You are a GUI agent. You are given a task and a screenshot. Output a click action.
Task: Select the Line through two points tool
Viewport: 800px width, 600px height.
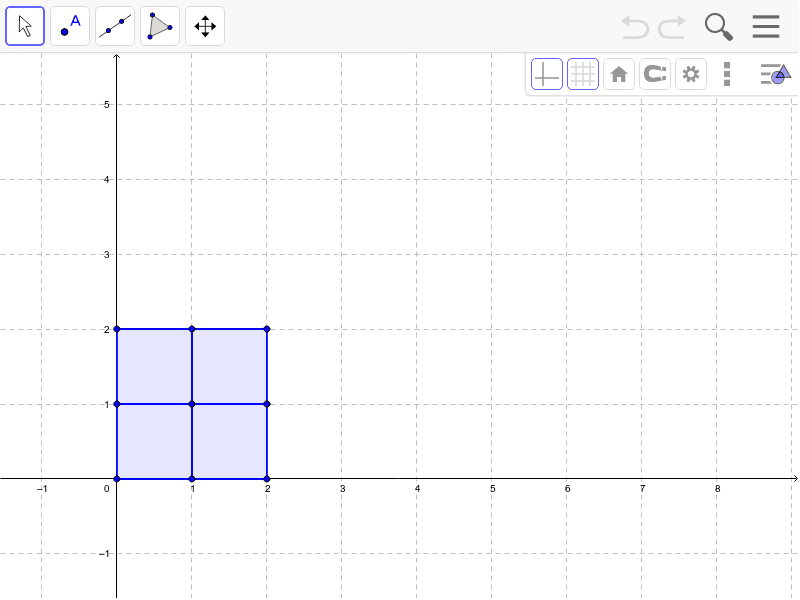click(x=115, y=26)
